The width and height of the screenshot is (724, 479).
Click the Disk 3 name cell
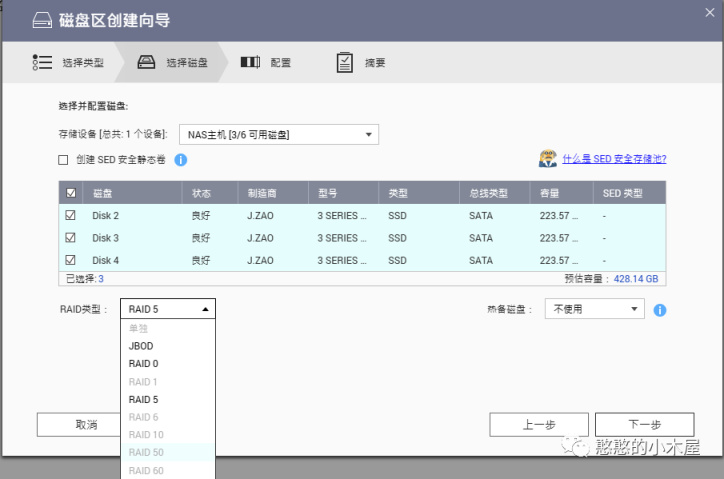pos(105,238)
